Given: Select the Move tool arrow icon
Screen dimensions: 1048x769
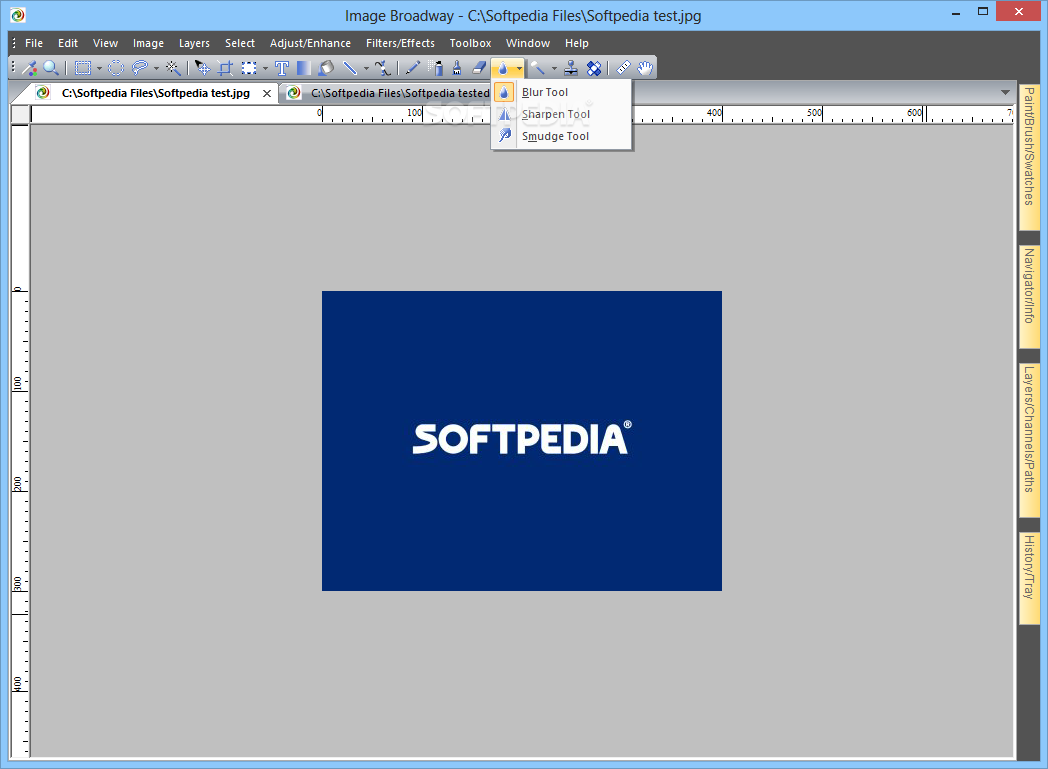Looking at the screenshot, I should click(x=203, y=67).
